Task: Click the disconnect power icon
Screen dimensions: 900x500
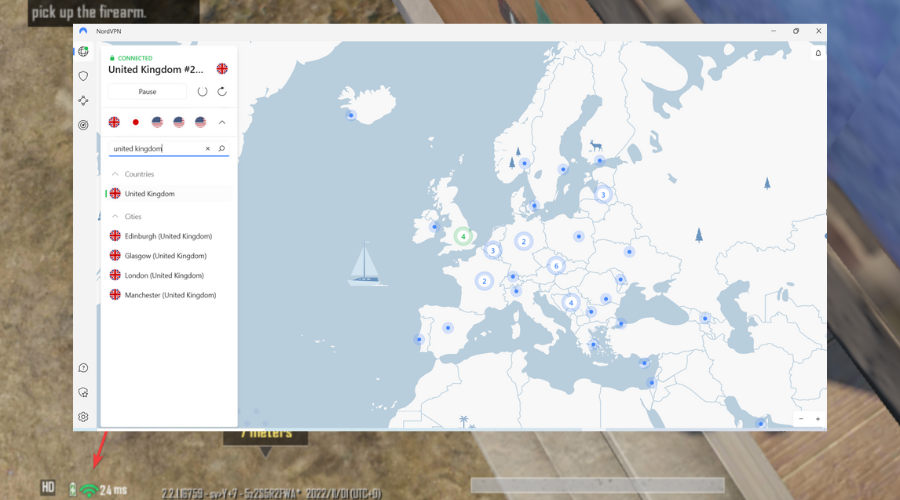Action: [202, 91]
